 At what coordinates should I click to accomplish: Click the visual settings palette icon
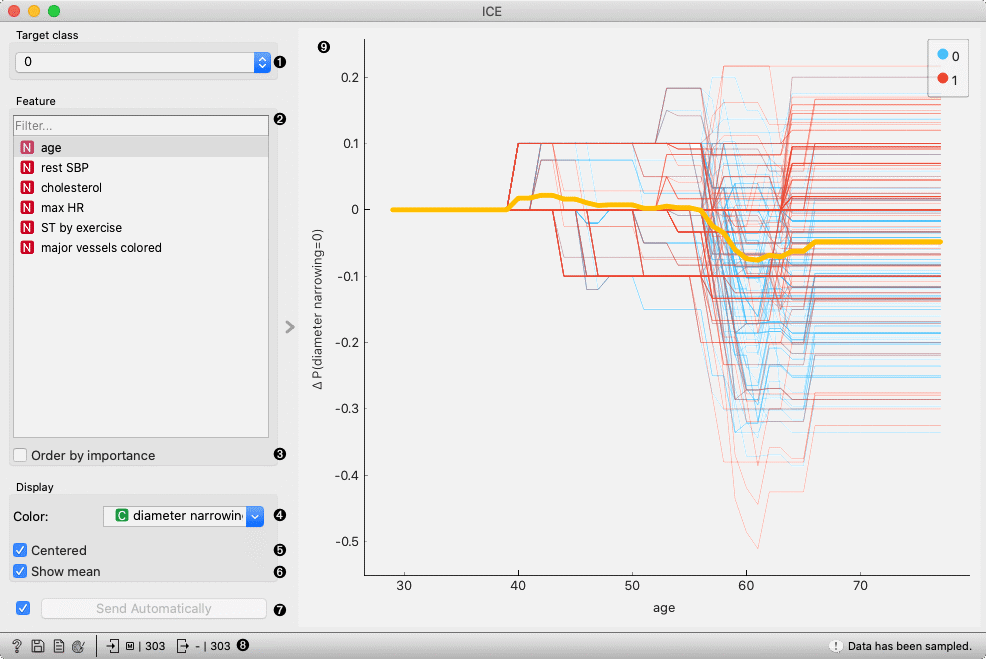[x=78, y=646]
